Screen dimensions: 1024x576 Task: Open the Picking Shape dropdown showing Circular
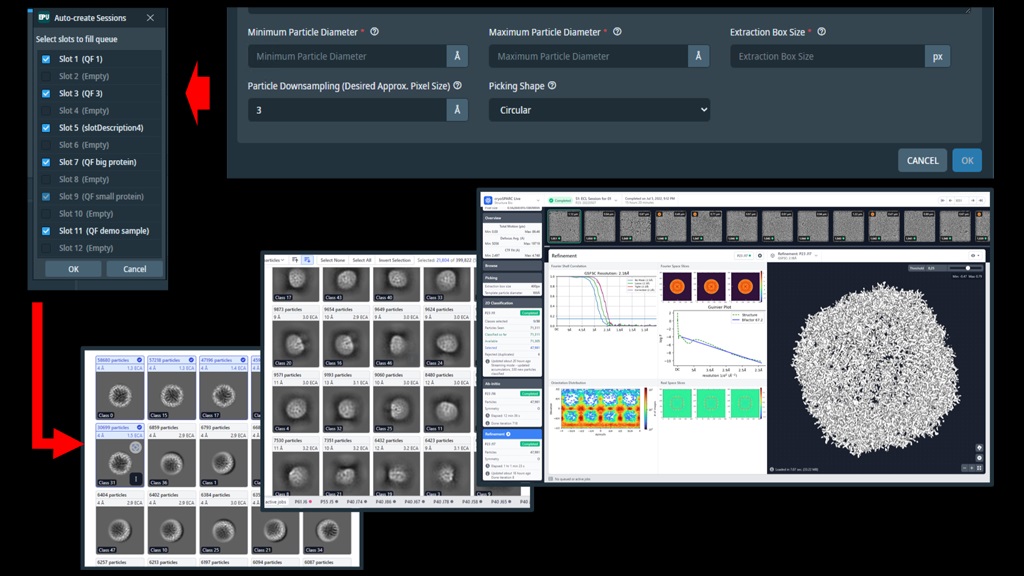pos(599,110)
